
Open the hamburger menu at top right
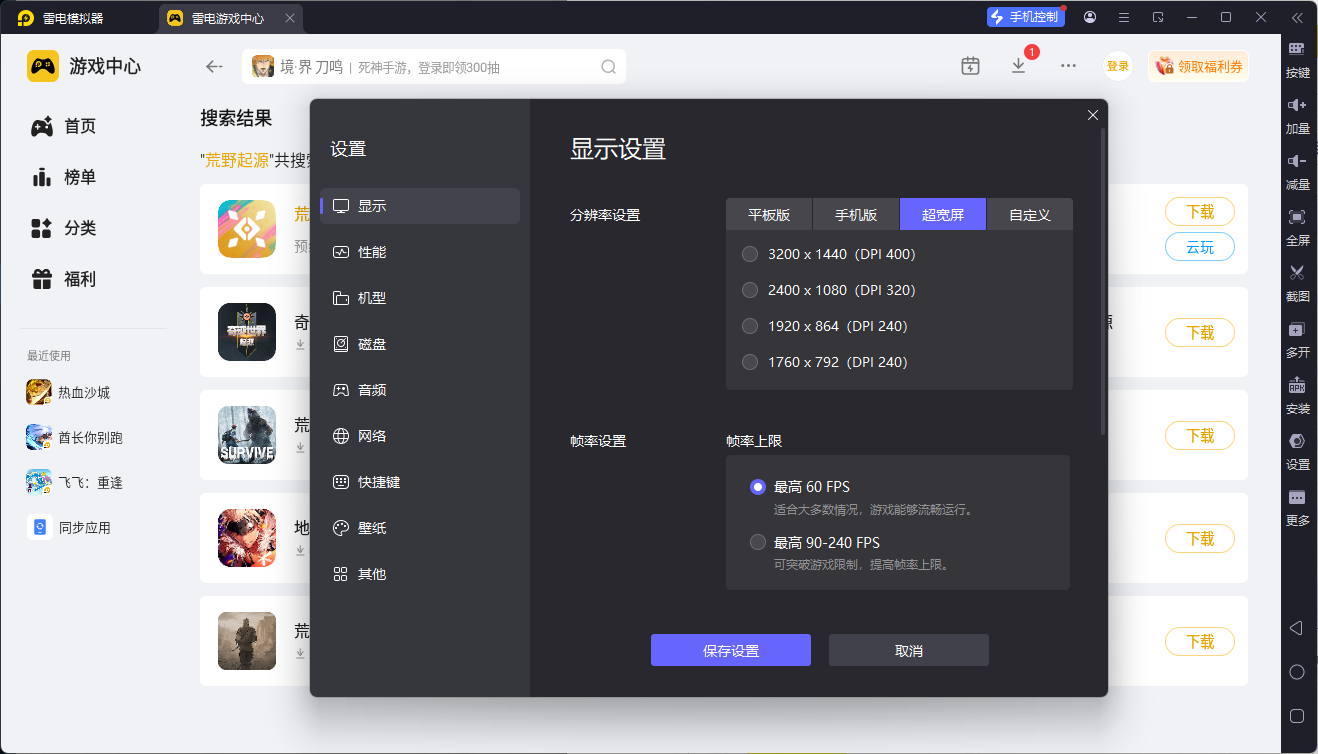[1124, 17]
